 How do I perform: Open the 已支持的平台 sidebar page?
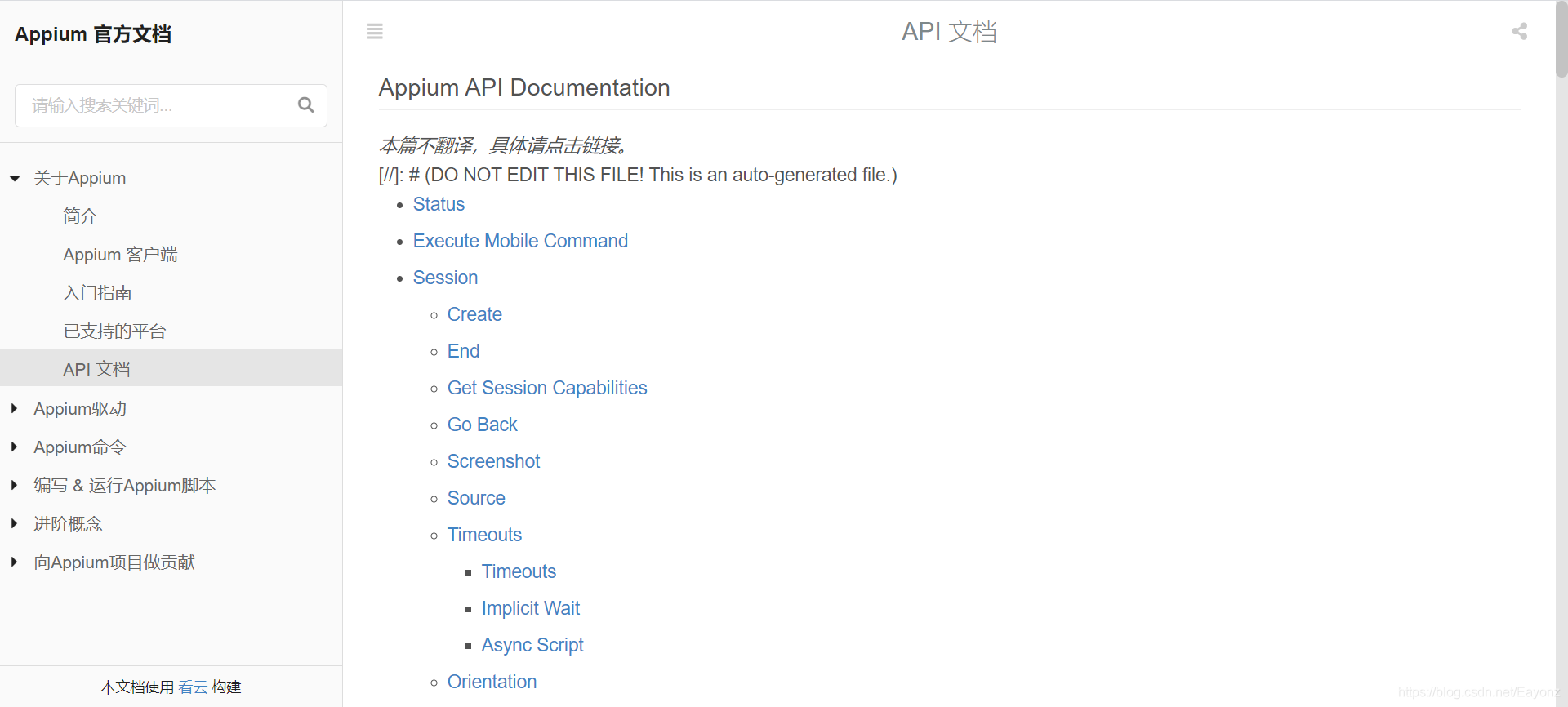tap(114, 331)
